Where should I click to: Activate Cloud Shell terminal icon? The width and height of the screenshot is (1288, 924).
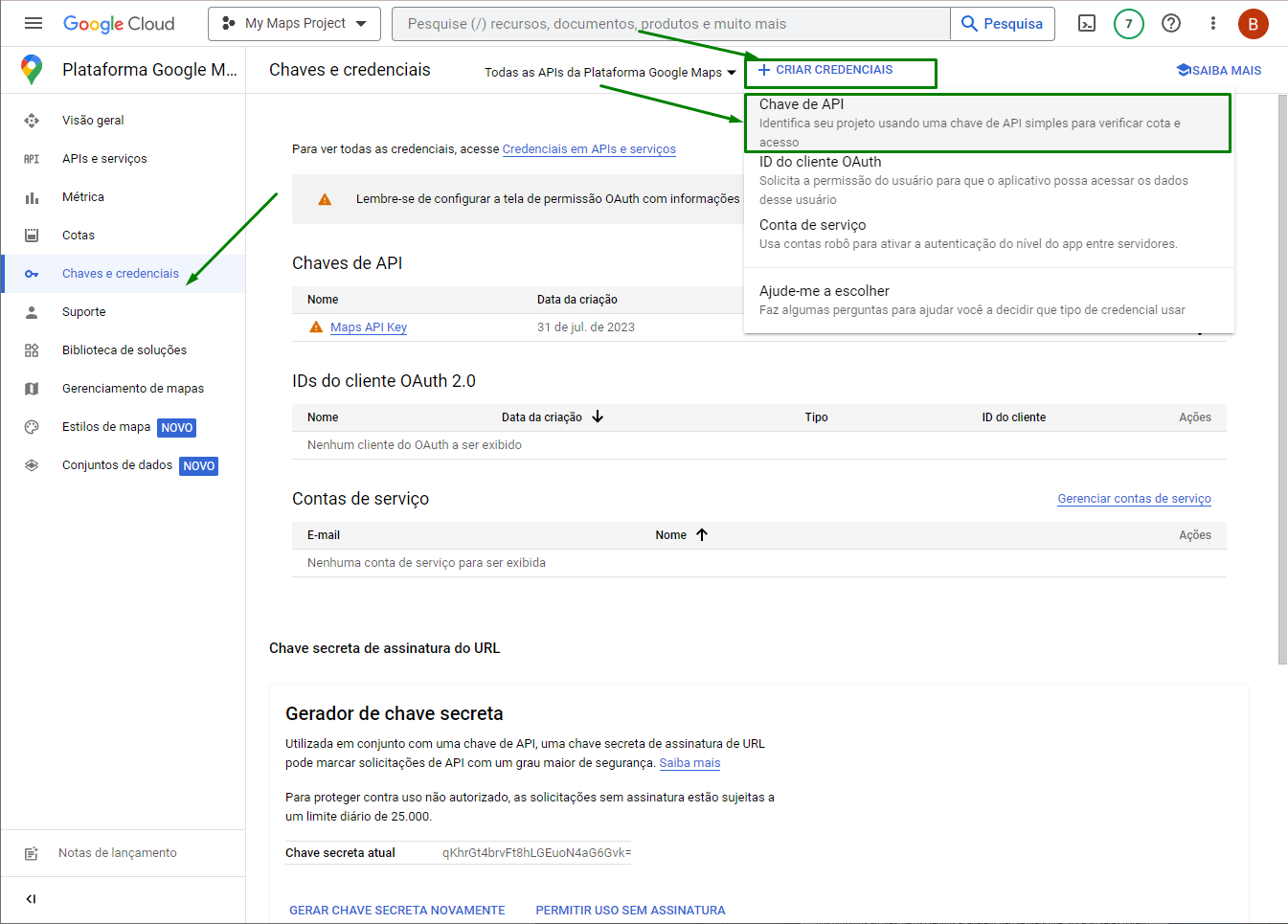pos(1087,24)
